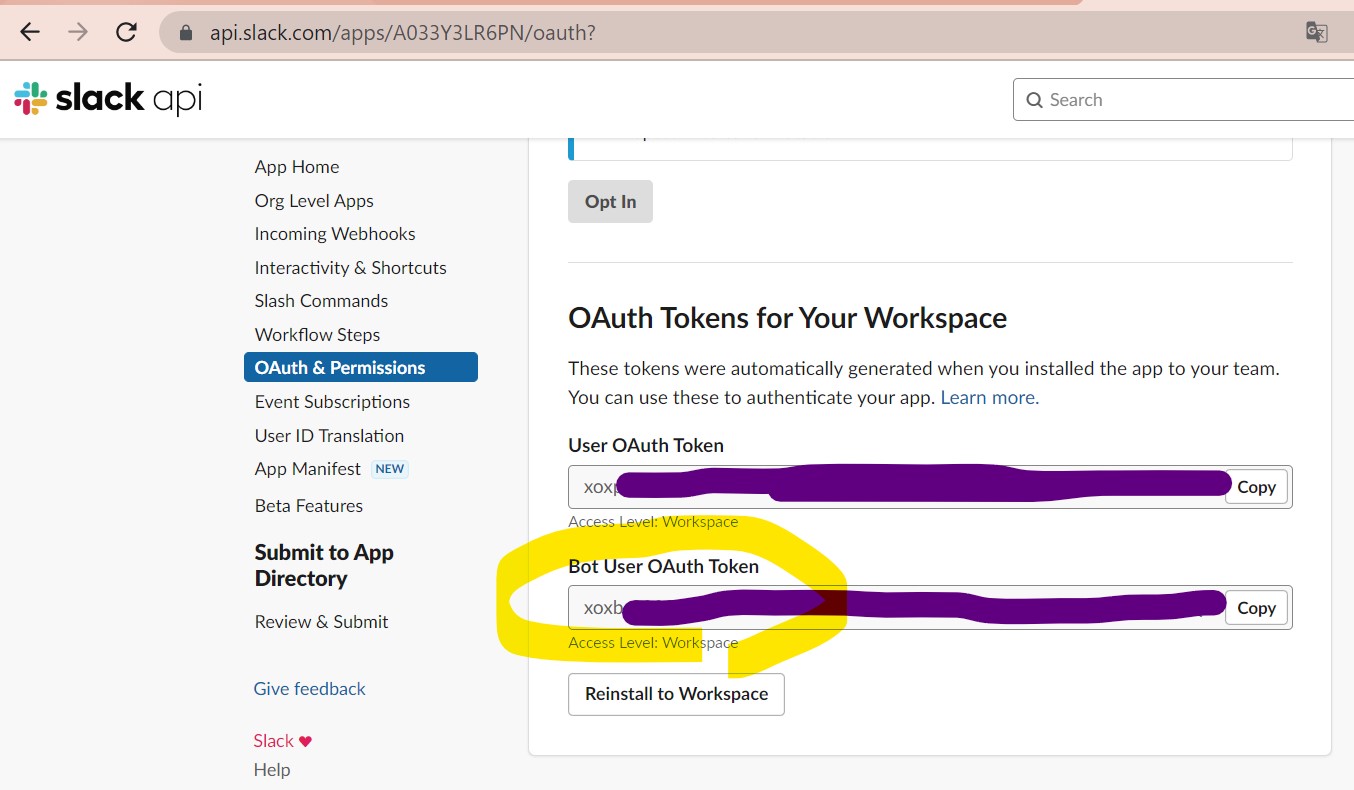Viewport: 1354px width, 790px height.
Task: Go to User ID Translation
Action: [x=329, y=436]
